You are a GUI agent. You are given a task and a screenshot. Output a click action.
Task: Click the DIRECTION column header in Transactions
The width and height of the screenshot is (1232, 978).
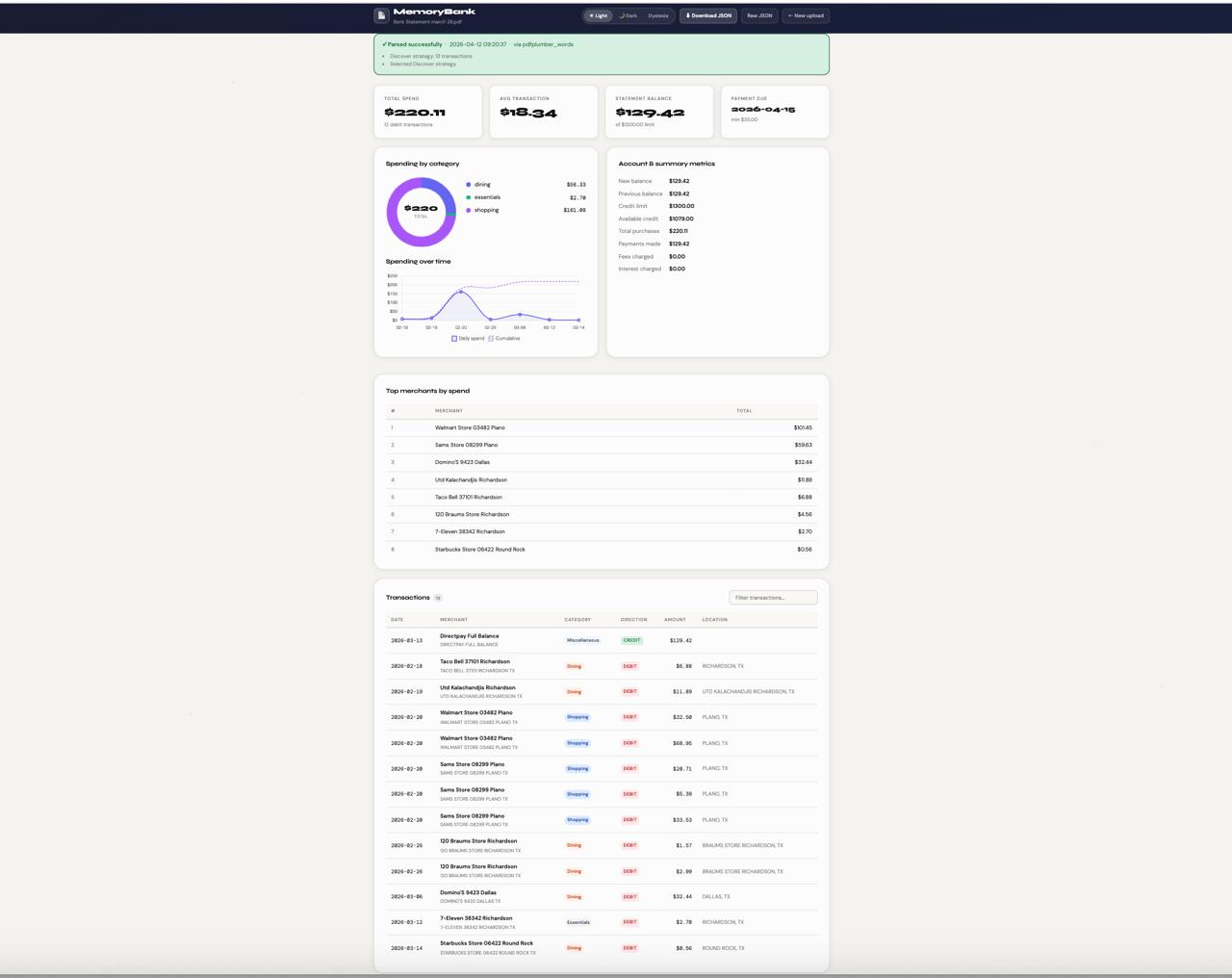pyautogui.click(x=634, y=620)
